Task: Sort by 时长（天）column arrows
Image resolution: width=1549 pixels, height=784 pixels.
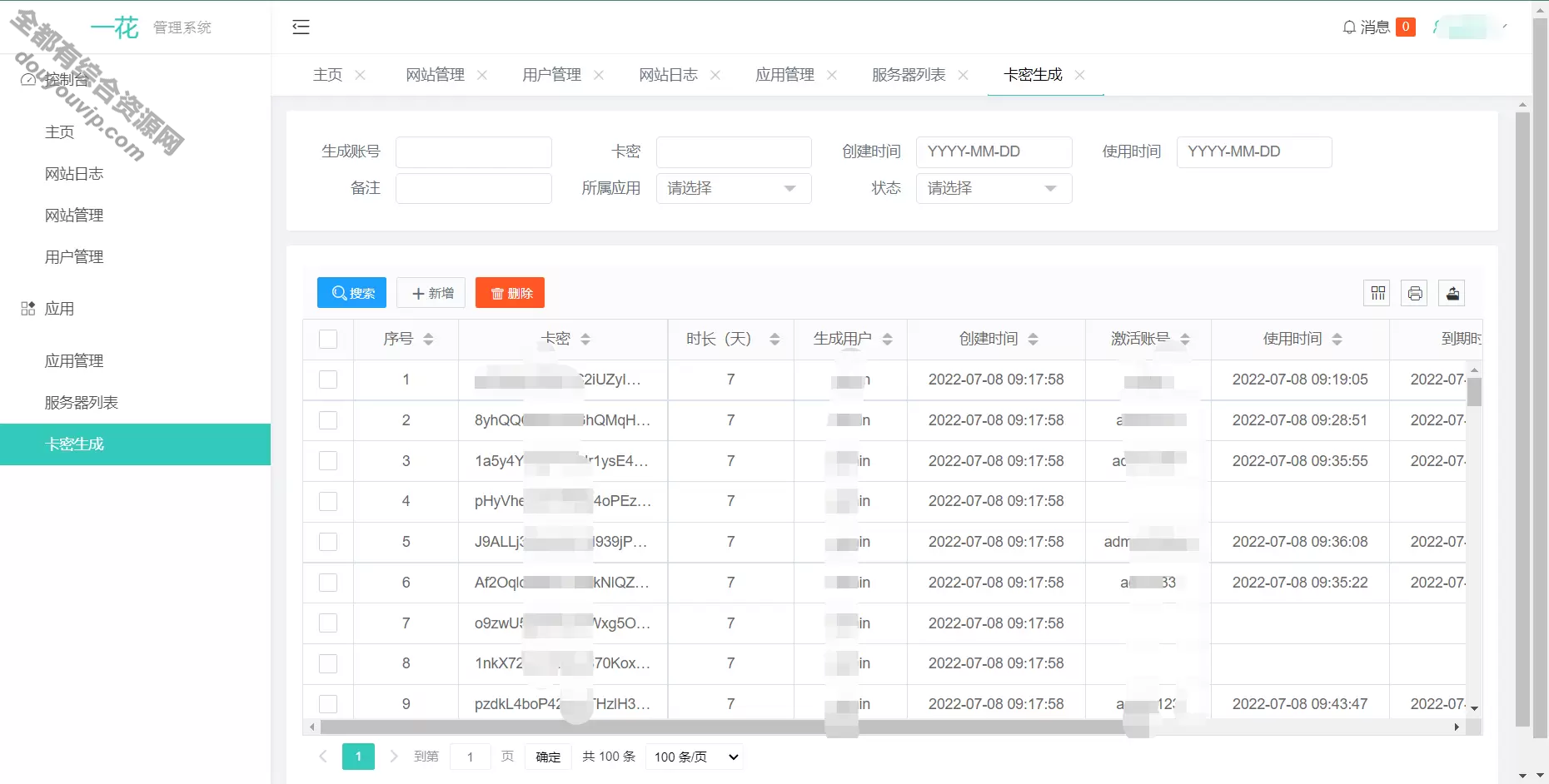Action: point(774,339)
